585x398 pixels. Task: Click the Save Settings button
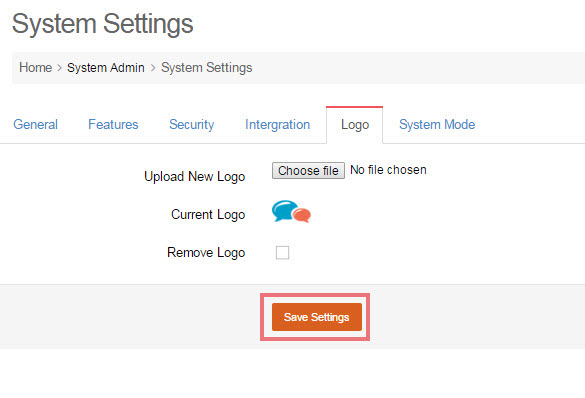point(317,317)
